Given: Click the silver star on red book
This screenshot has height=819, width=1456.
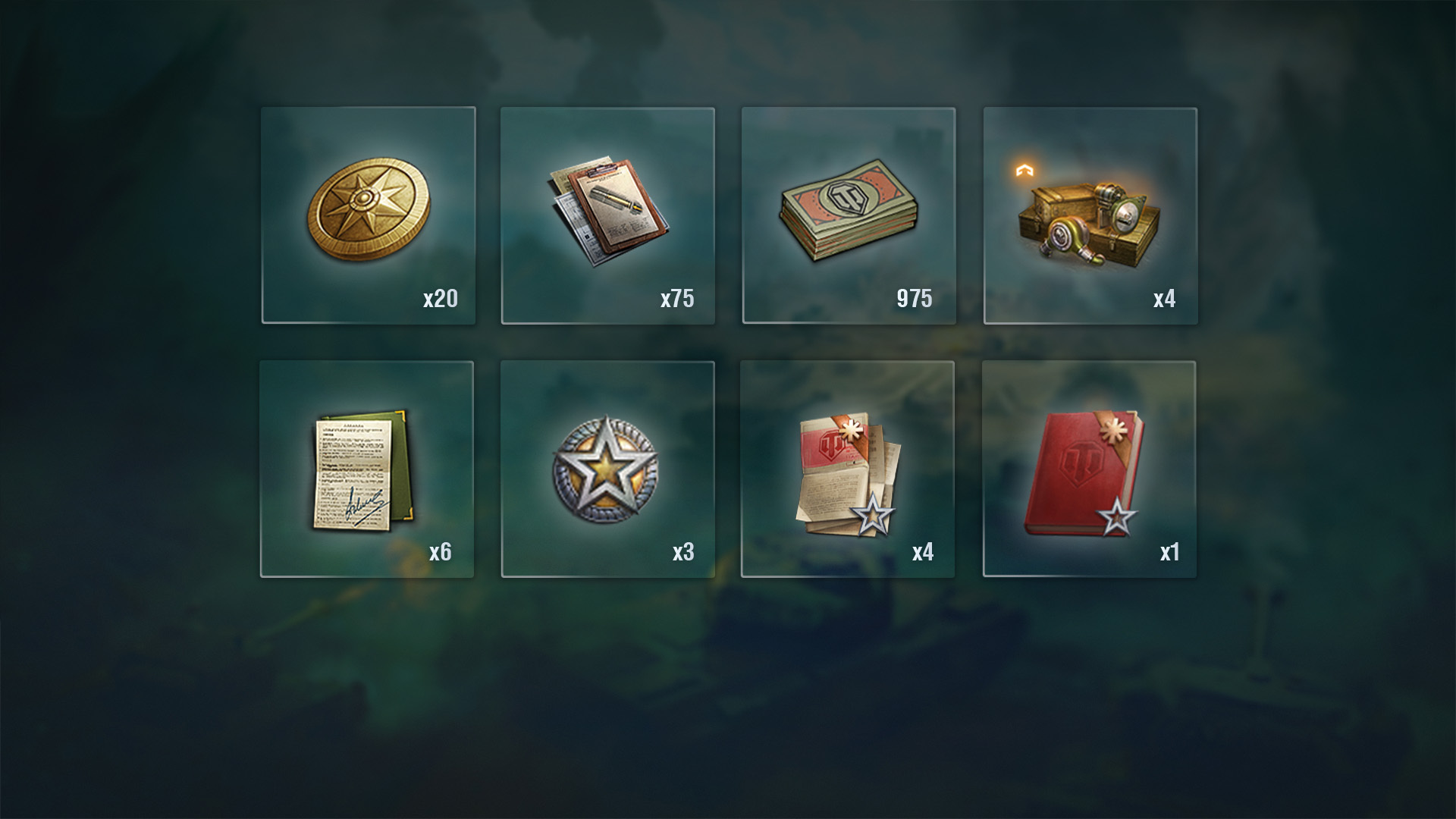Looking at the screenshot, I should coord(1116,516).
